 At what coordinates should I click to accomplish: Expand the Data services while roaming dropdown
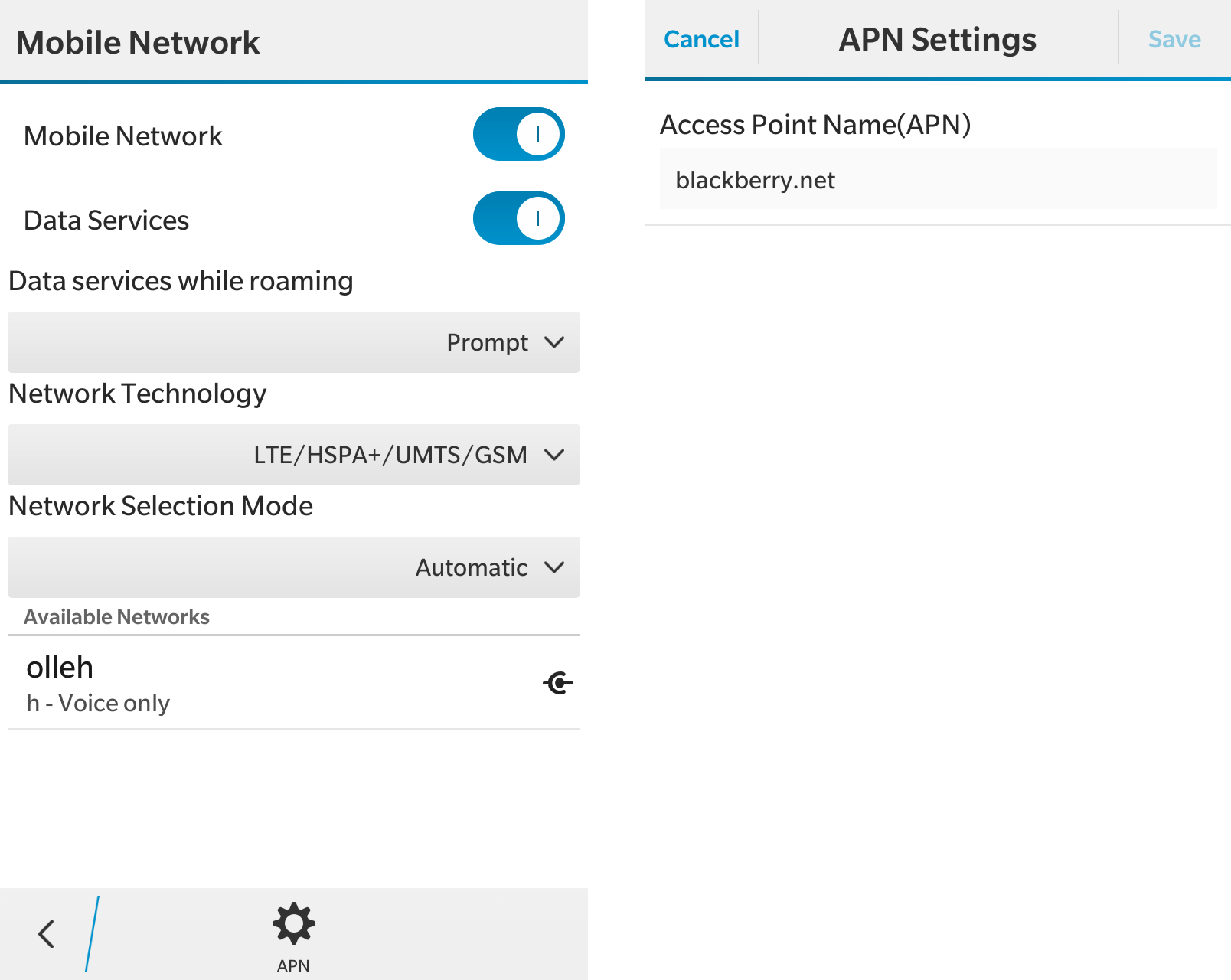coord(293,342)
